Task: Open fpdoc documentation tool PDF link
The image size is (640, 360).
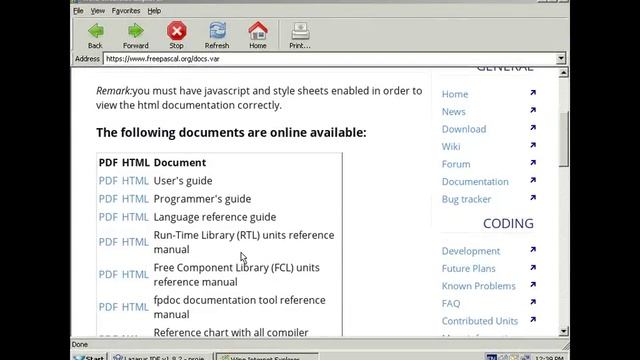Action: [108, 307]
